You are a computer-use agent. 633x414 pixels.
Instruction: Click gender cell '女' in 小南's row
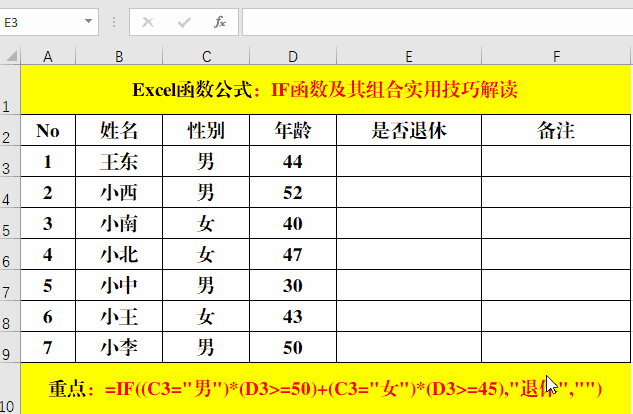(206, 223)
